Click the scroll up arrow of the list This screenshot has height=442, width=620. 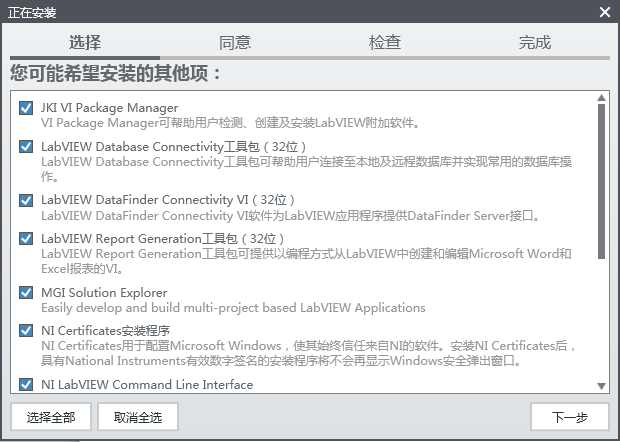point(601,97)
